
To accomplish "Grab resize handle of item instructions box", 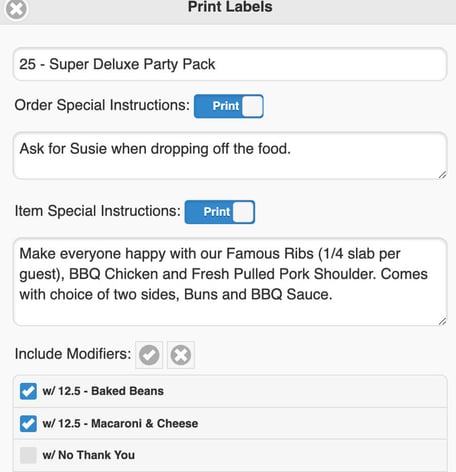I will tap(442, 321).
